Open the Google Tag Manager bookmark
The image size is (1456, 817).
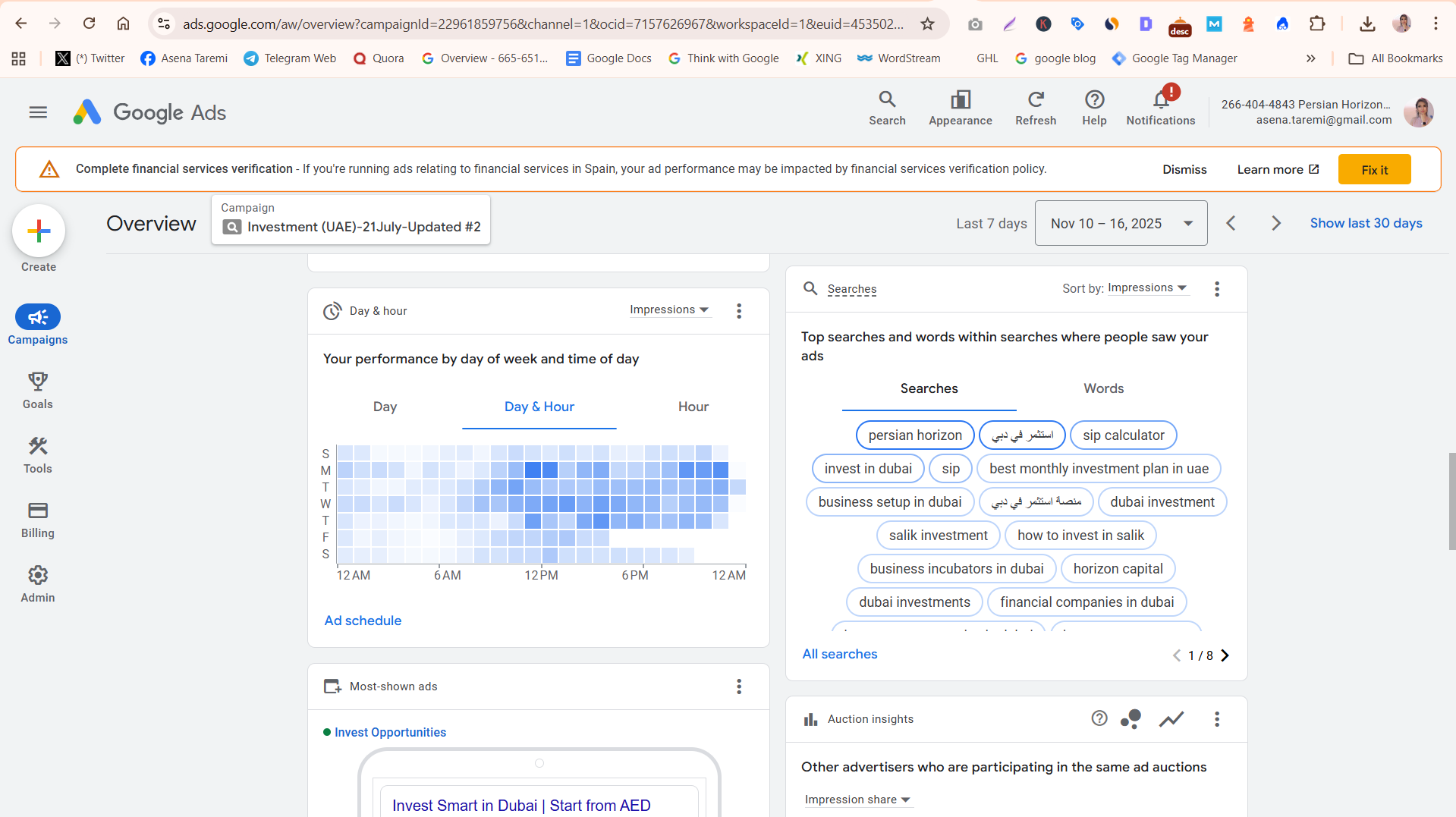[x=1175, y=58]
